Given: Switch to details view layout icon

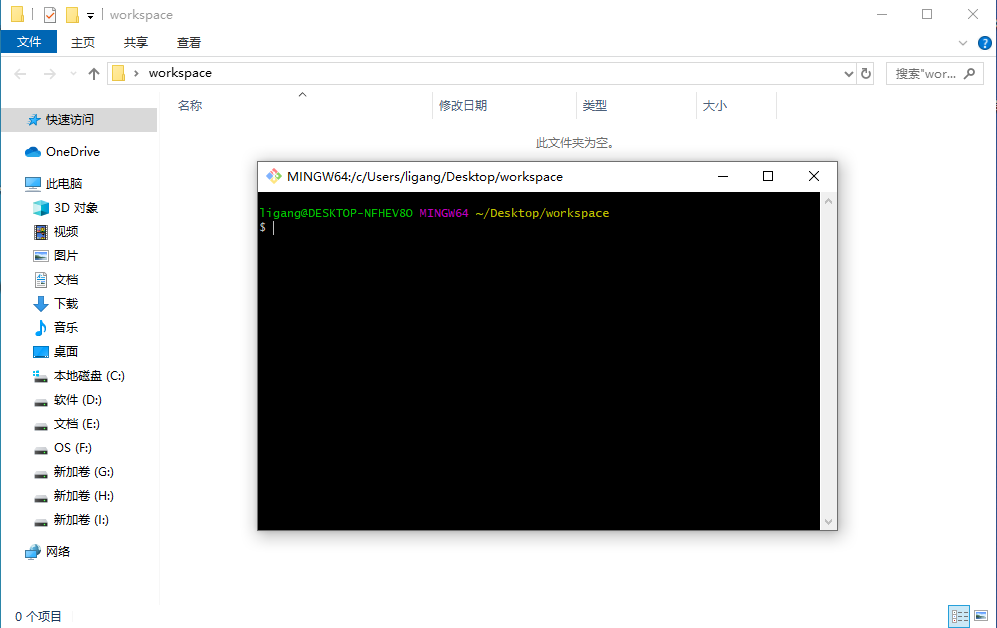Looking at the screenshot, I should pyautogui.click(x=959, y=615).
